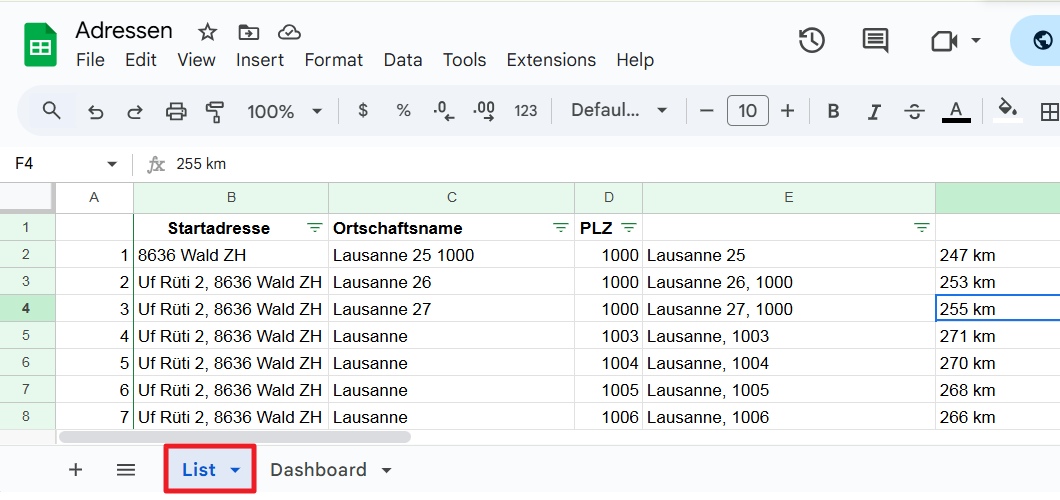Print the spreadsheet using printer icon

pyautogui.click(x=176, y=111)
